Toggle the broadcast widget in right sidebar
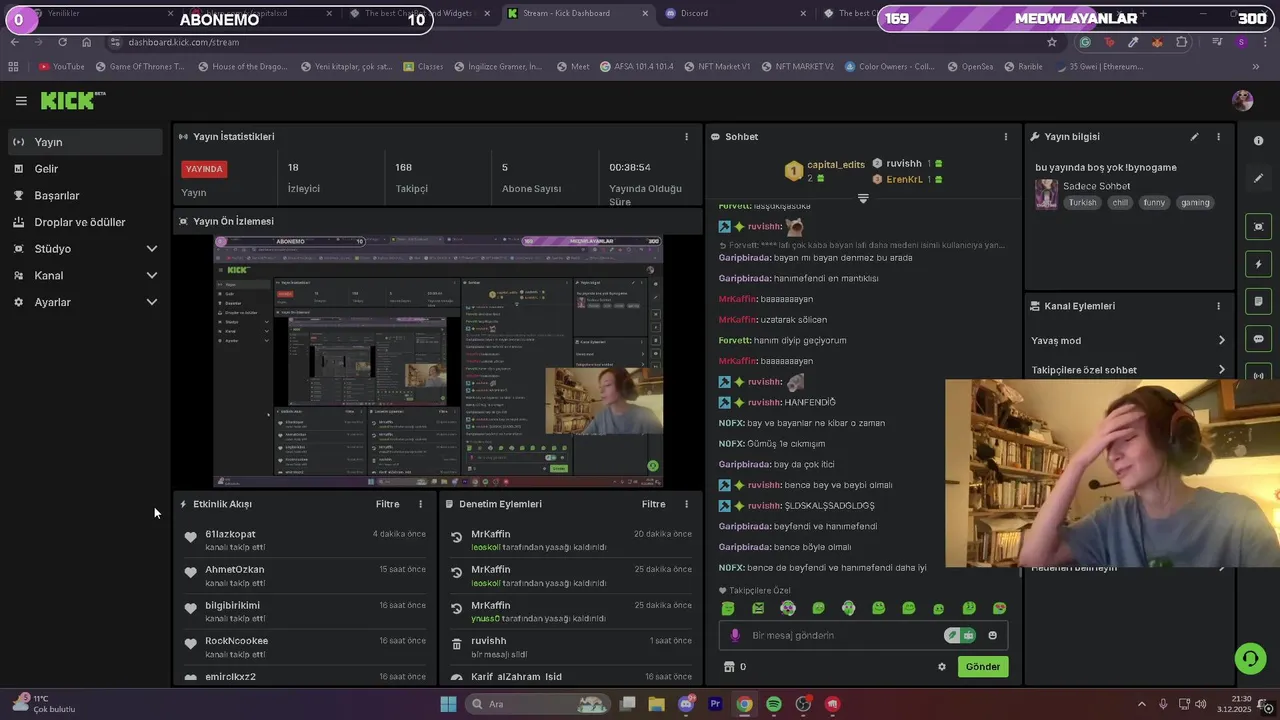The image size is (1280, 720). (1259, 375)
